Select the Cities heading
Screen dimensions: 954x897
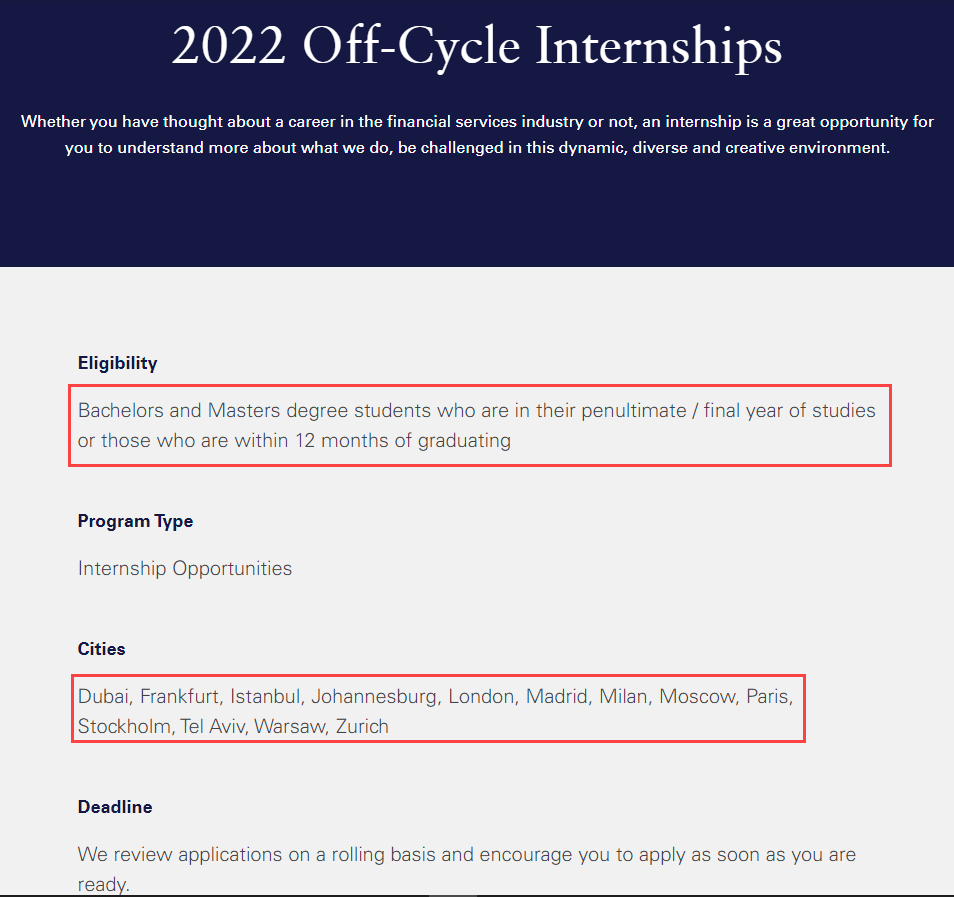click(x=102, y=649)
